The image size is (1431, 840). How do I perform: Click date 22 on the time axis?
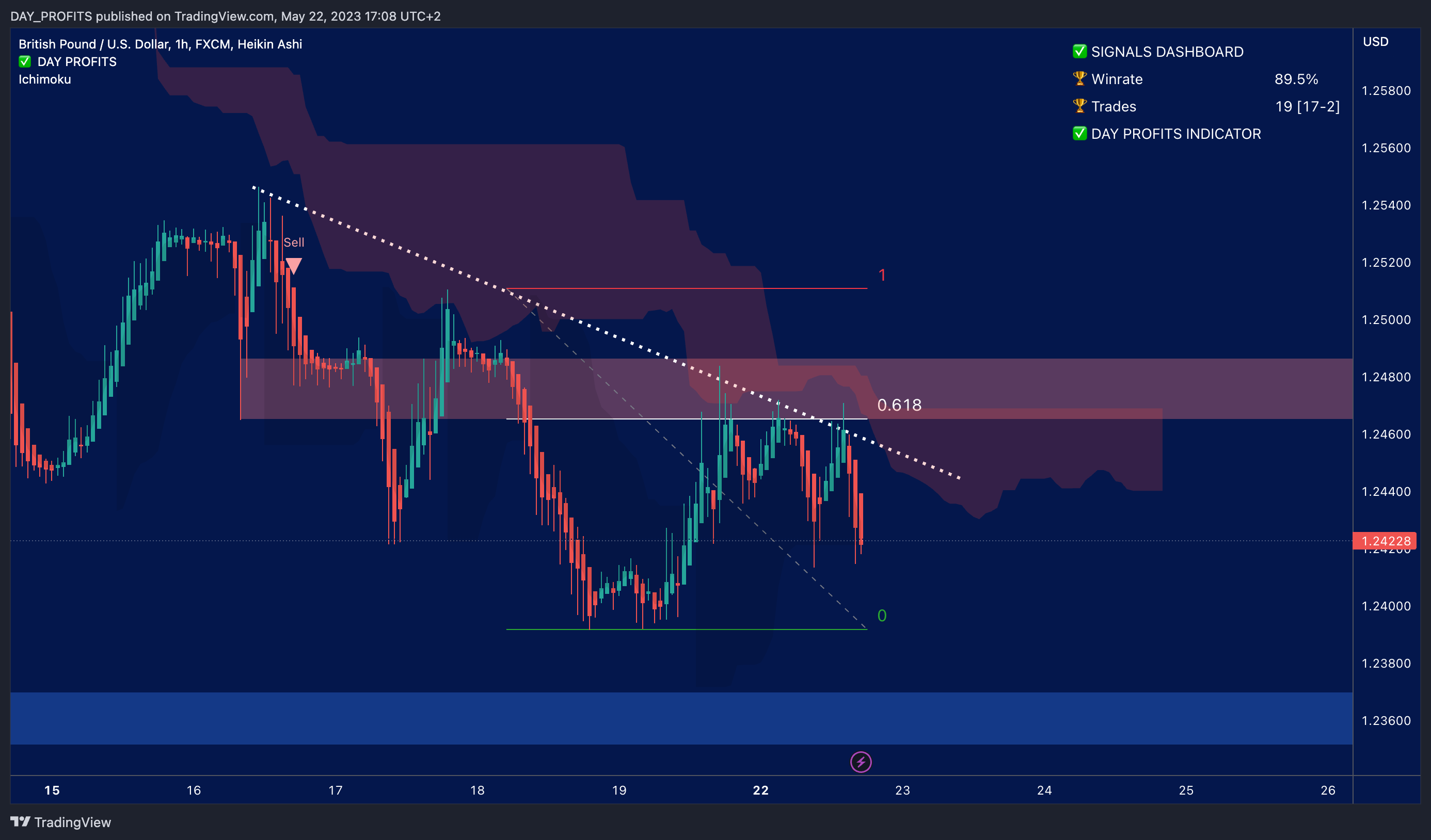[x=760, y=790]
